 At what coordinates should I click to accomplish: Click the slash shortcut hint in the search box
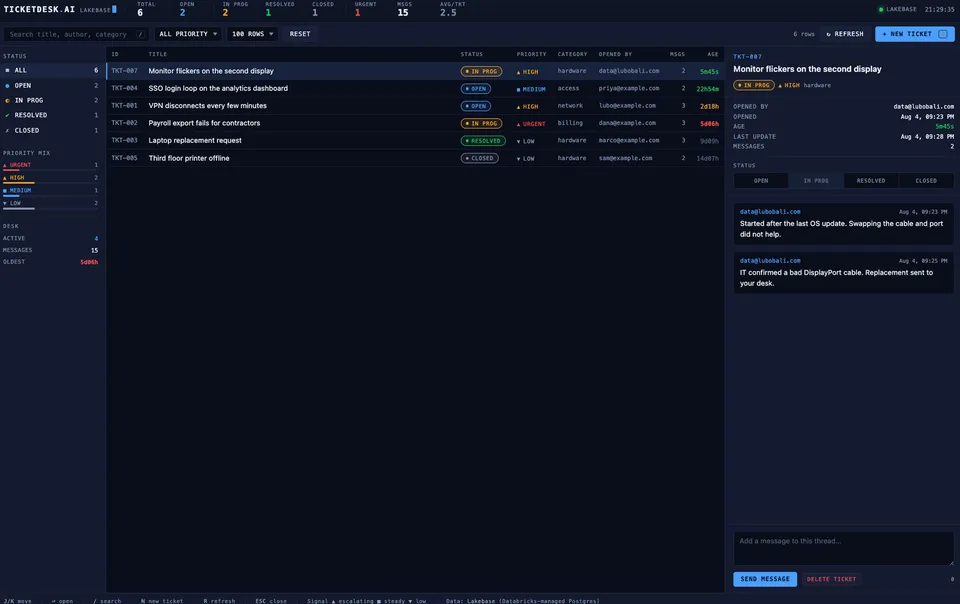pyautogui.click(x=140, y=34)
